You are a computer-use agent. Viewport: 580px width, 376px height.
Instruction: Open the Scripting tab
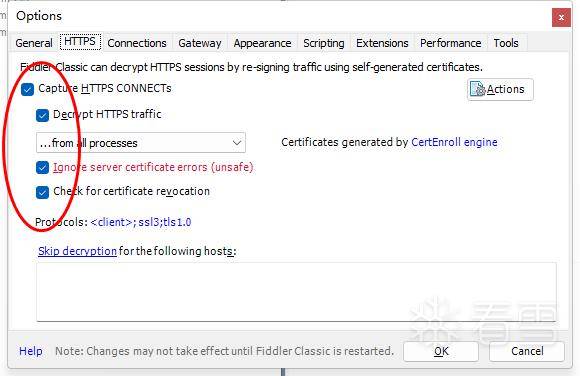point(324,43)
